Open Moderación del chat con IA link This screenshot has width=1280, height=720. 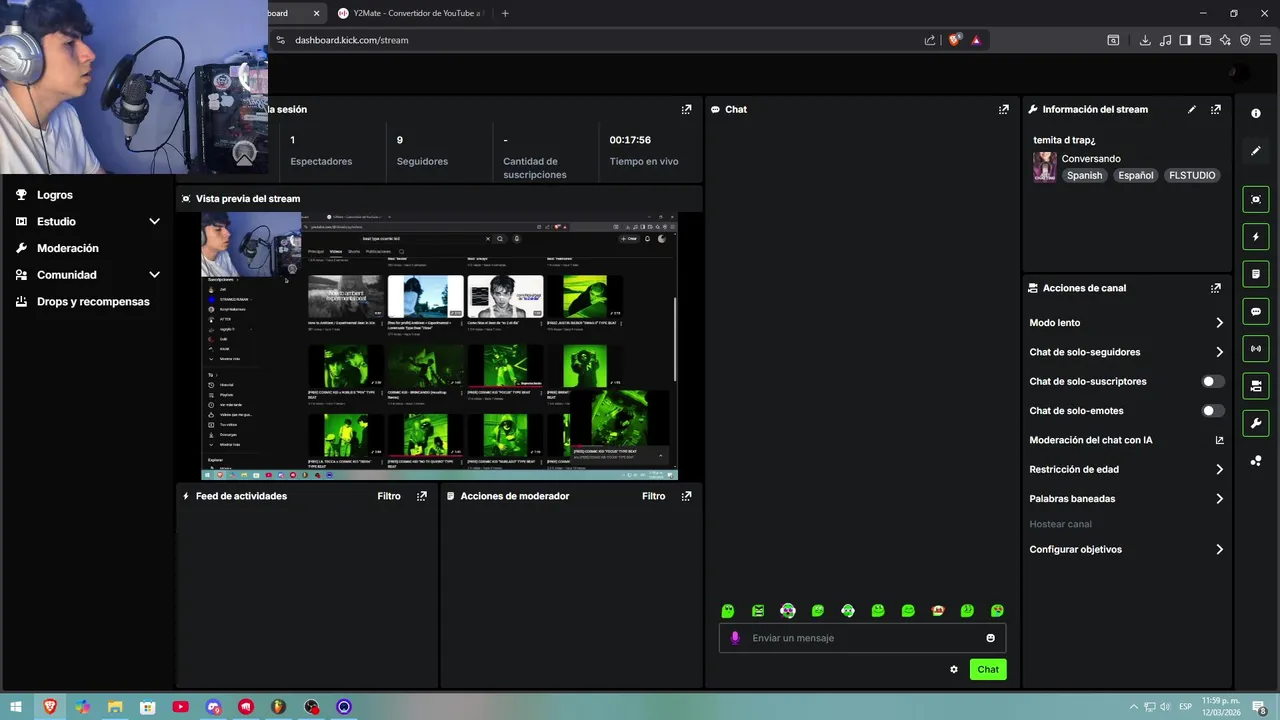[x=1126, y=440]
